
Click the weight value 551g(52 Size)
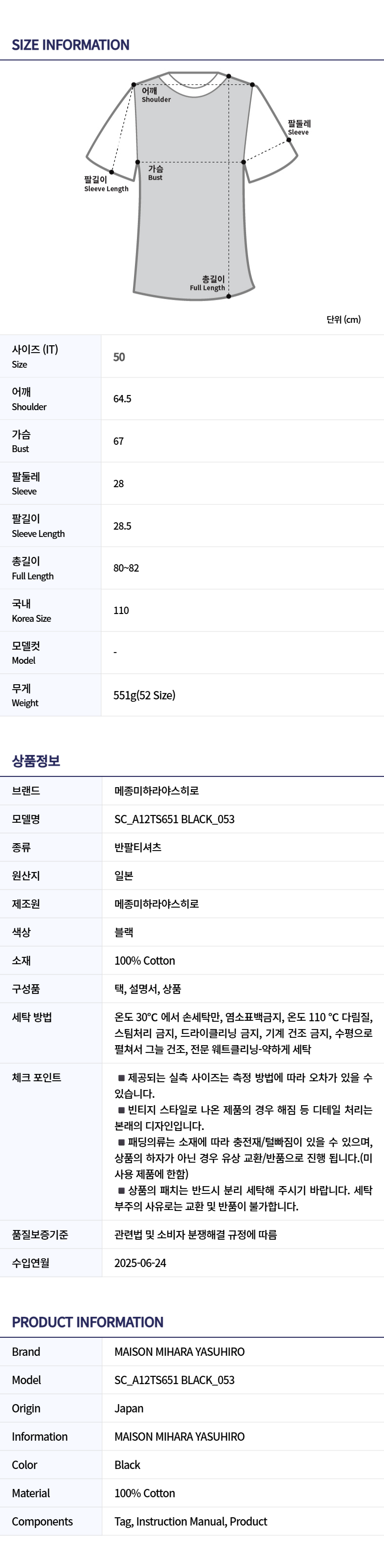click(144, 695)
